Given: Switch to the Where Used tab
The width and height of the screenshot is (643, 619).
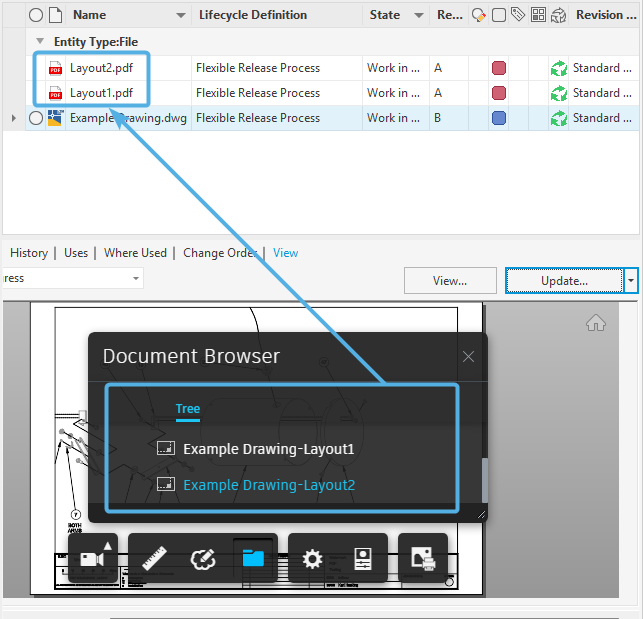Looking at the screenshot, I should click(135, 253).
